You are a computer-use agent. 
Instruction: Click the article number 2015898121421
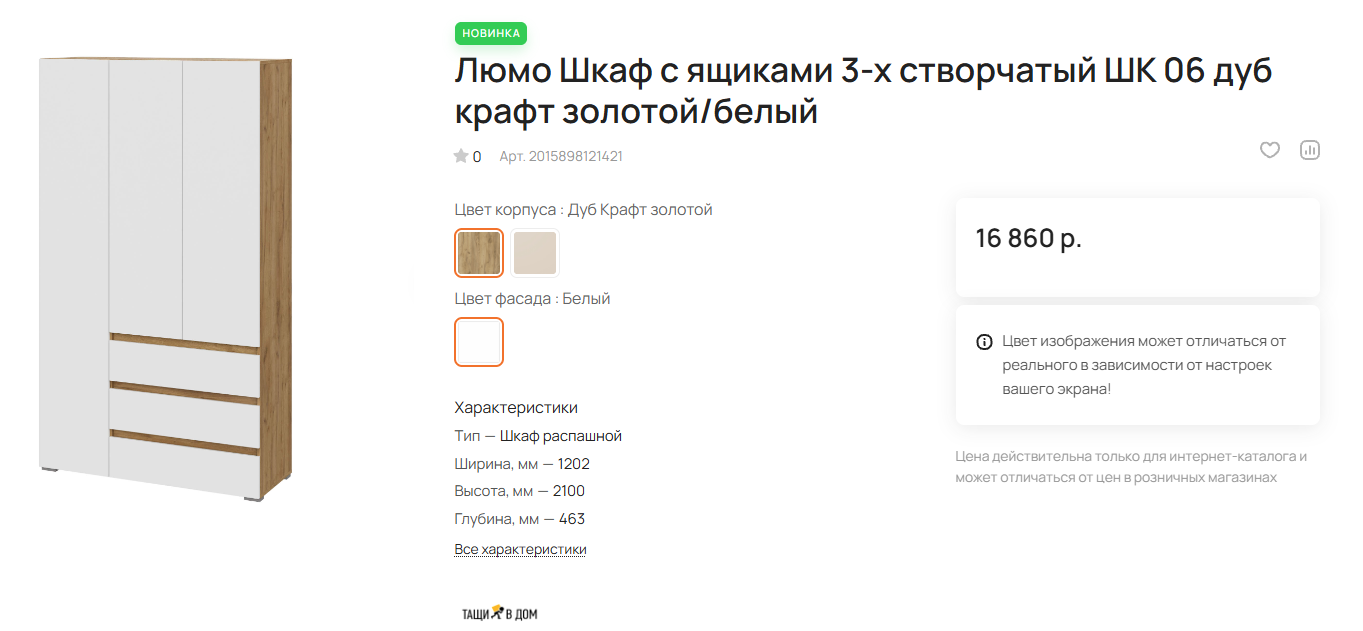(561, 156)
